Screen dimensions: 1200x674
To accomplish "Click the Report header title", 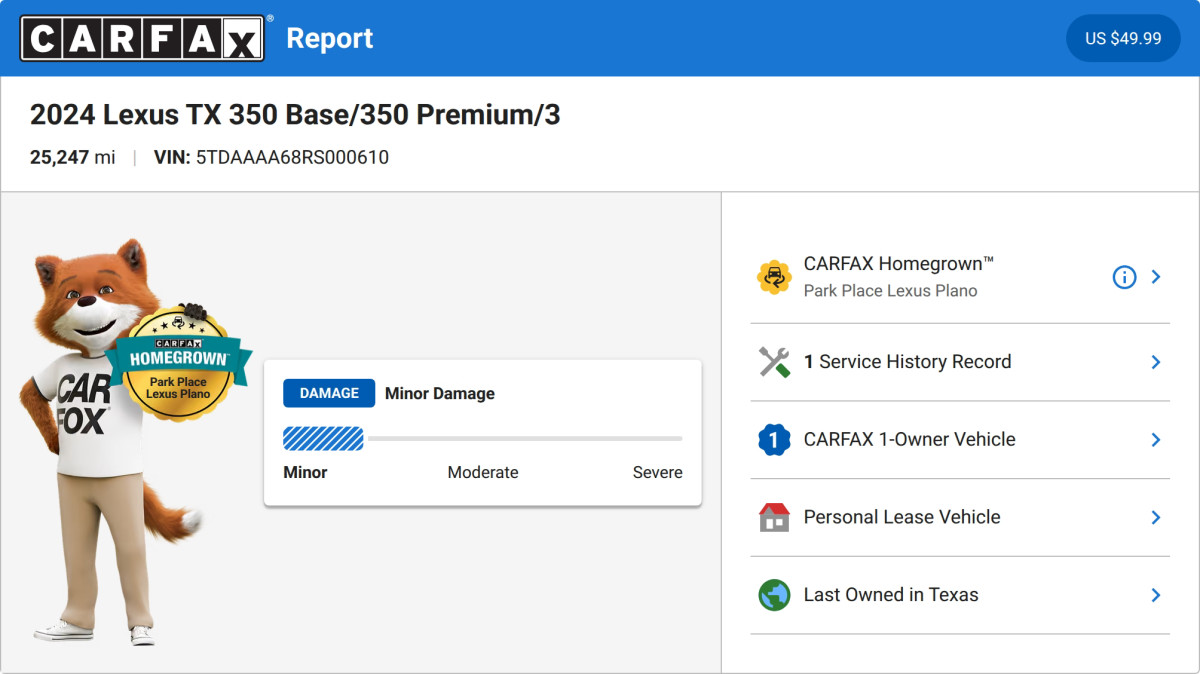I will pyautogui.click(x=330, y=38).
